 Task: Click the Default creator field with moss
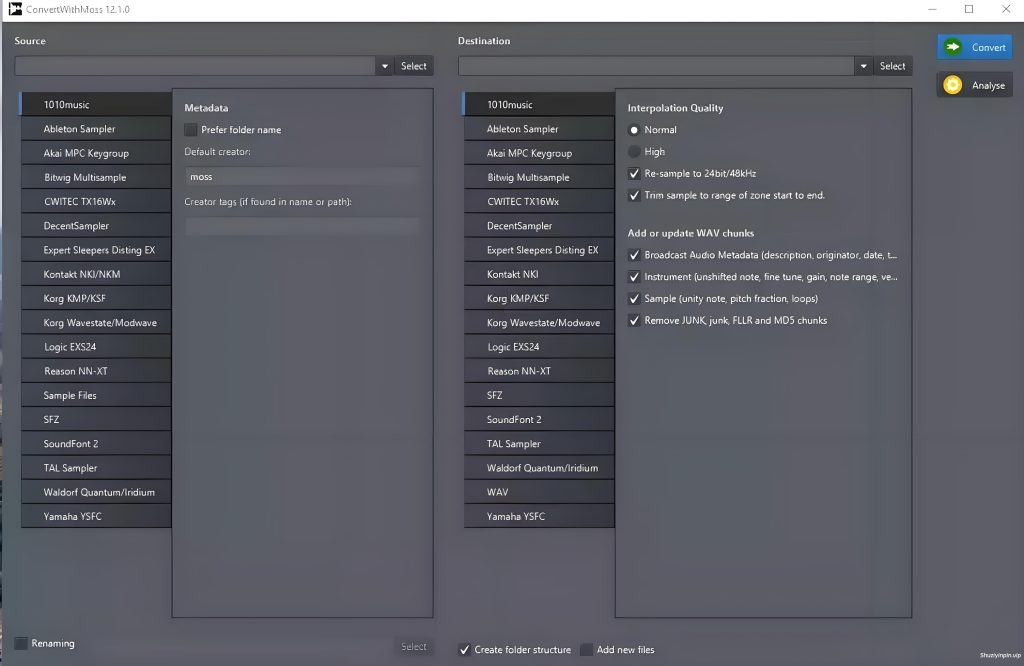302,177
